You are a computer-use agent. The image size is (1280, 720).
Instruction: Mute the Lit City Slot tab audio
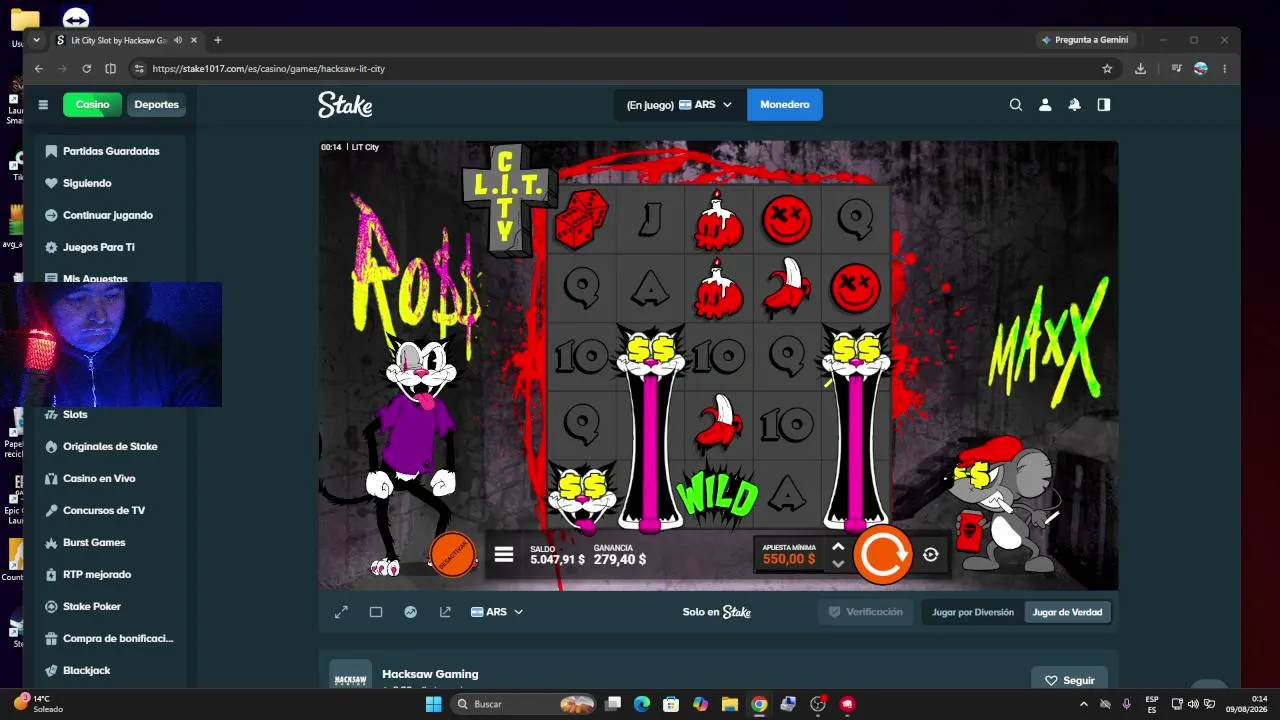[x=177, y=40]
